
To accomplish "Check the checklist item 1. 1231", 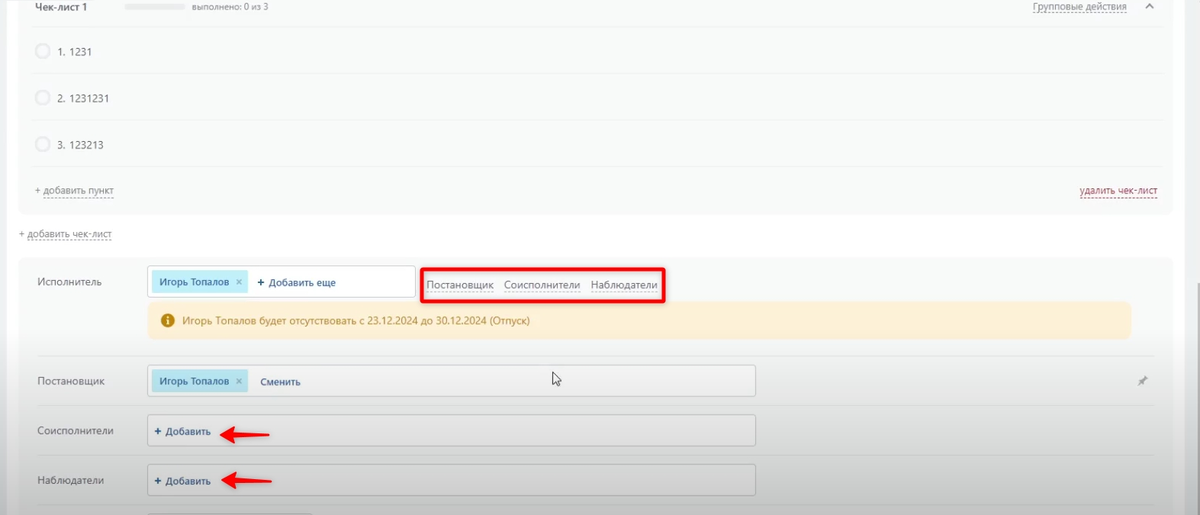I will [x=42, y=51].
